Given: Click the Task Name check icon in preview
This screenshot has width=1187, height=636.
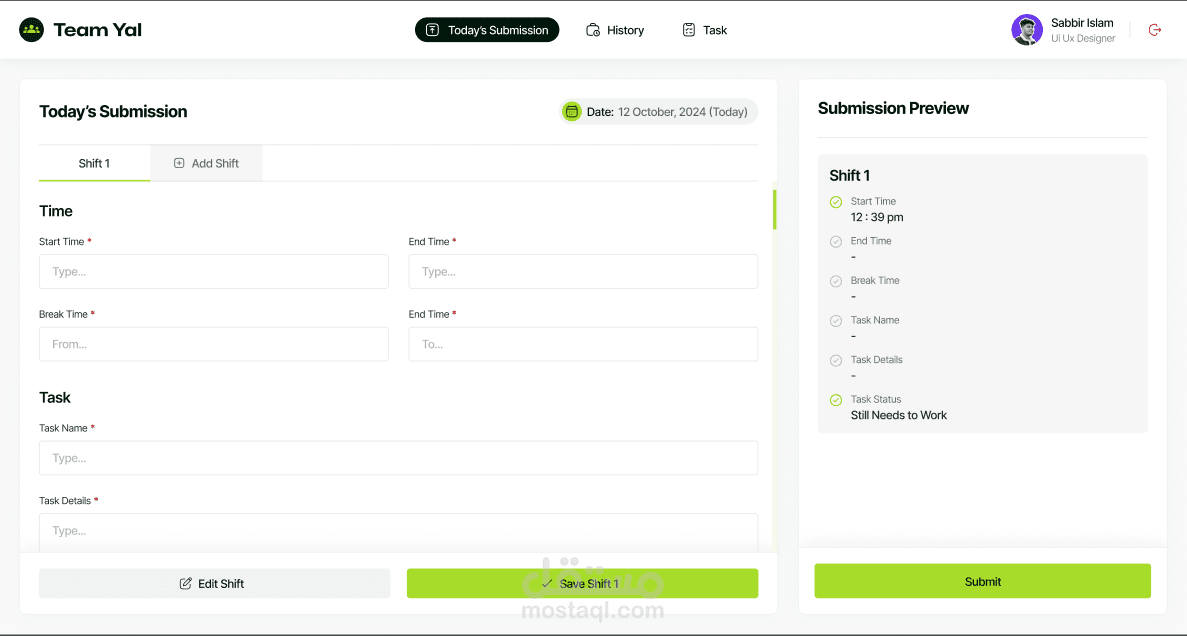Looking at the screenshot, I should click(x=836, y=321).
